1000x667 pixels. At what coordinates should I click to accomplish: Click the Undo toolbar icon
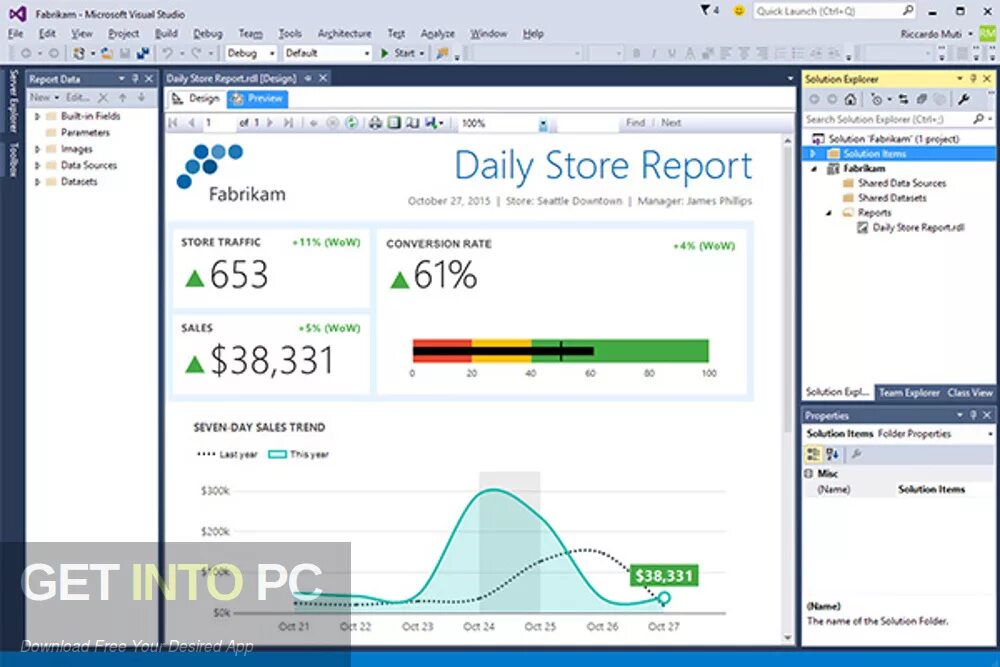point(167,54)
